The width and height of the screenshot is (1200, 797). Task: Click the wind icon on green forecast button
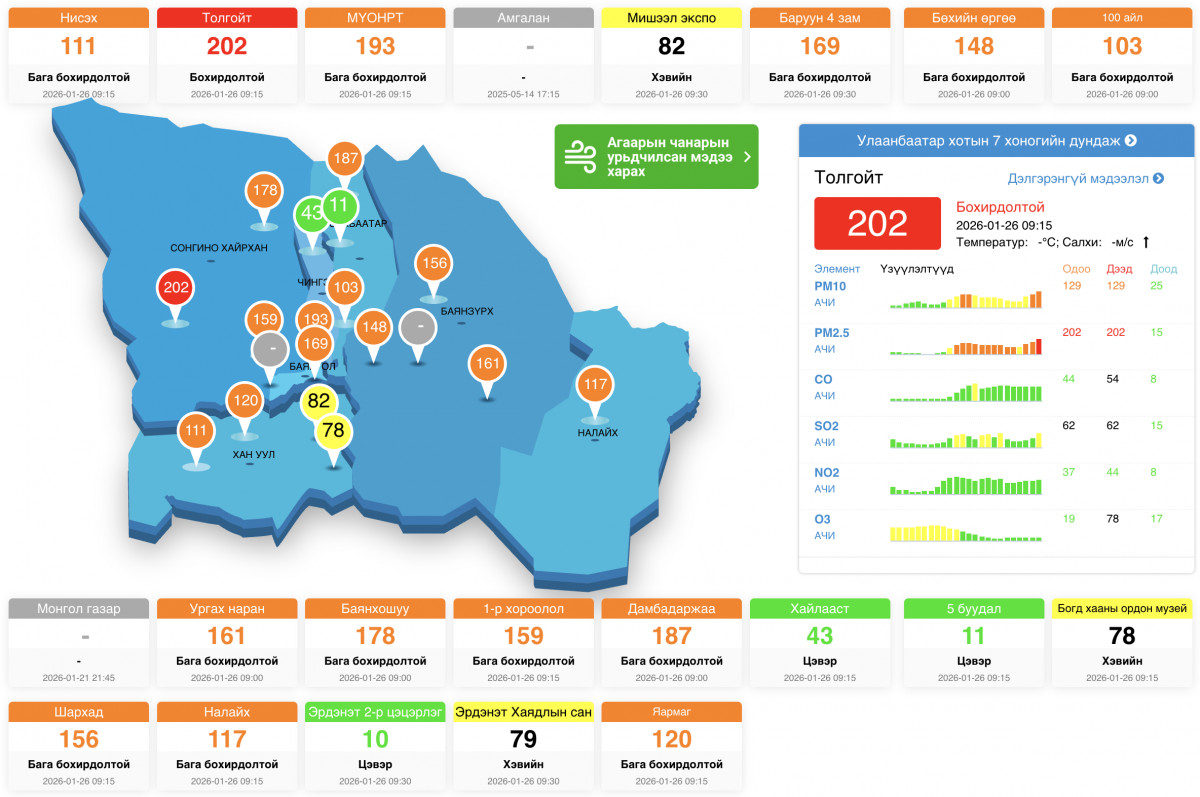(x=581, y=157)
